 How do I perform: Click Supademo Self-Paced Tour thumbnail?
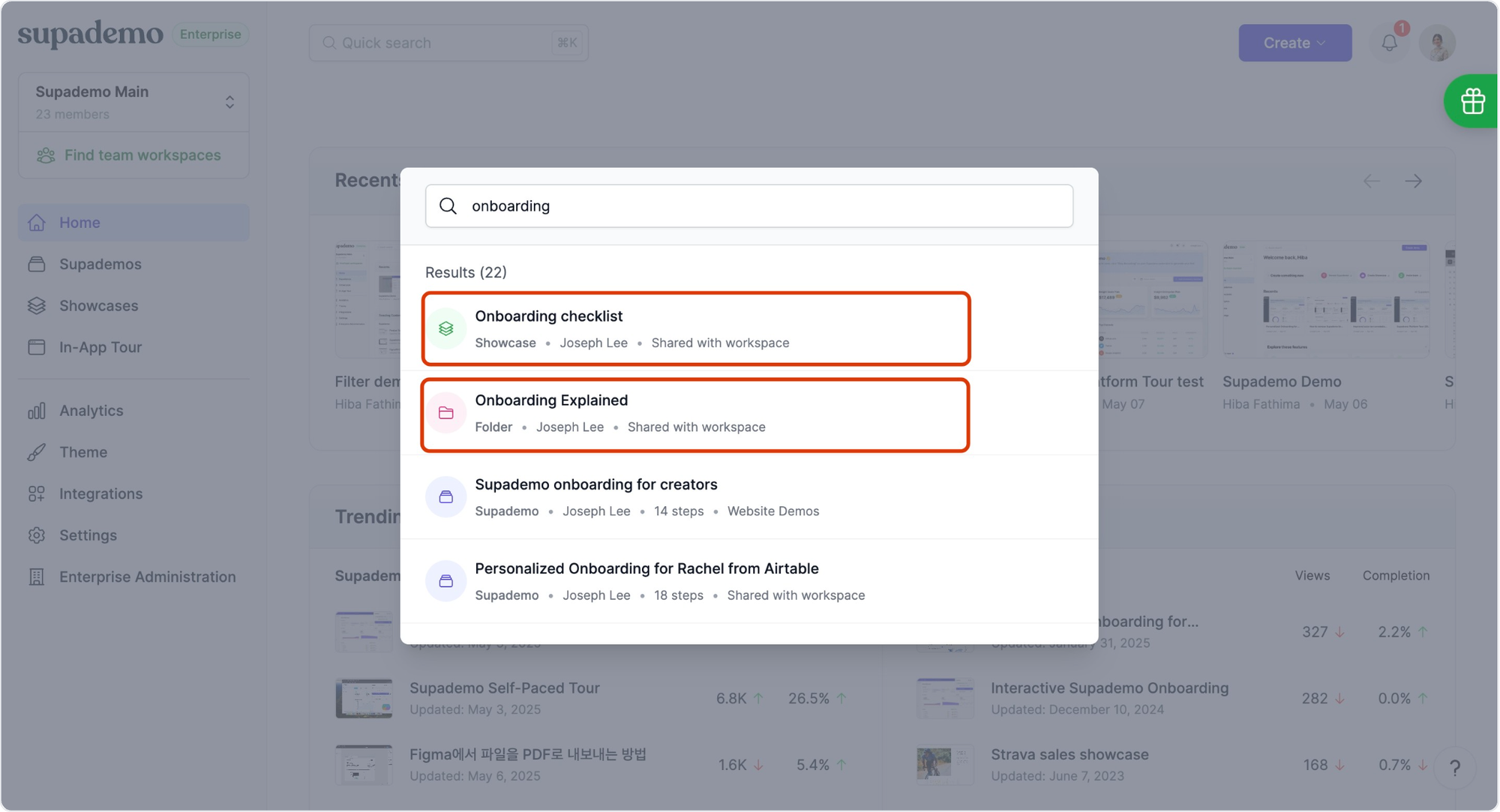coord(364,698)
